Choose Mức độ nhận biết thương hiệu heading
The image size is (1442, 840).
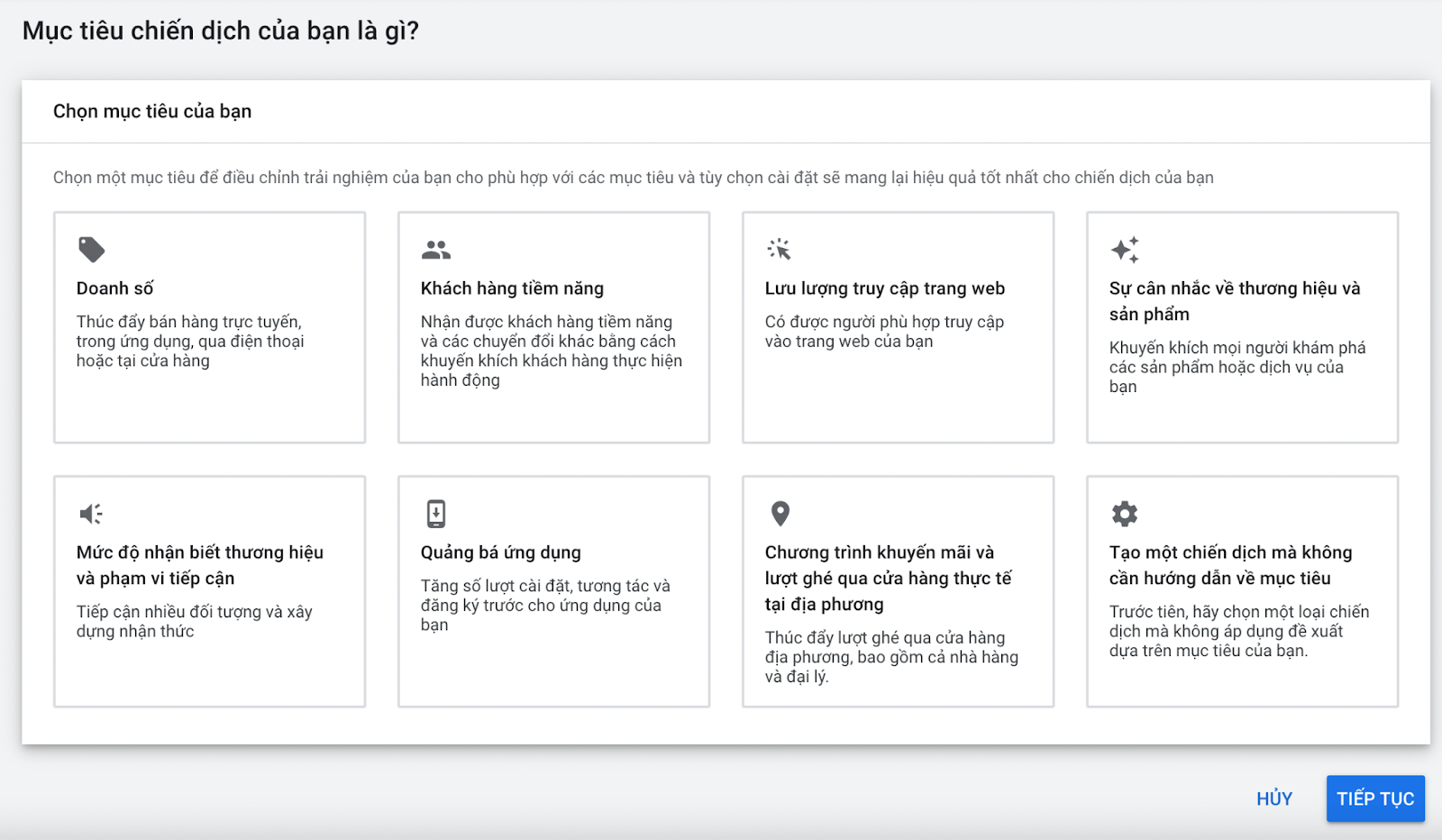[x=200, y=565]
